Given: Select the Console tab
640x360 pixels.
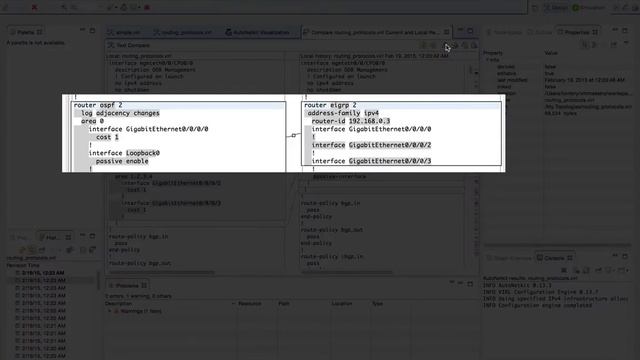Looking at the screenshot, I should point(555,258).
